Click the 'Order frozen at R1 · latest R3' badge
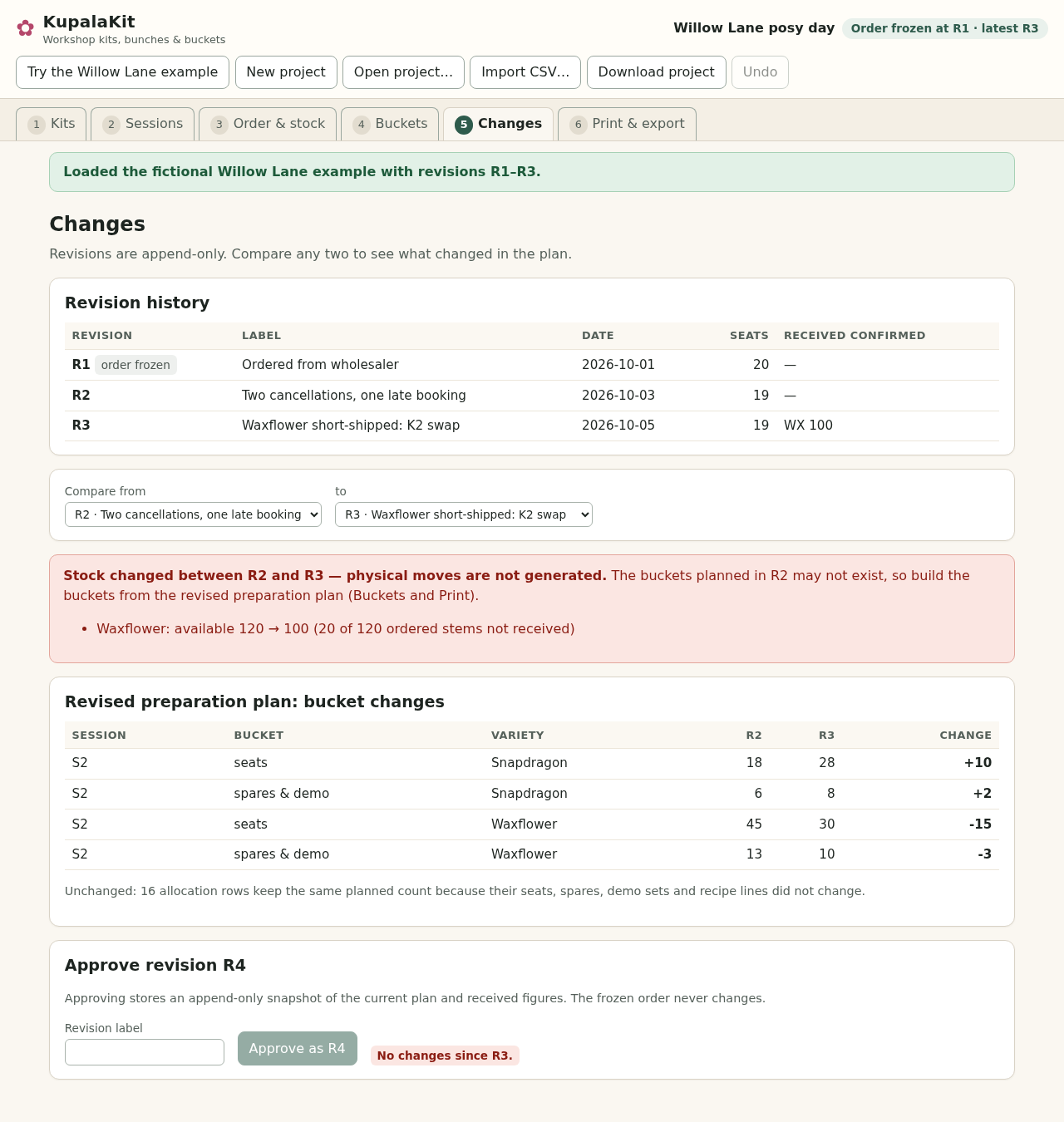Viewport: 1064px width, 1122px height. [x=944, y=28]
